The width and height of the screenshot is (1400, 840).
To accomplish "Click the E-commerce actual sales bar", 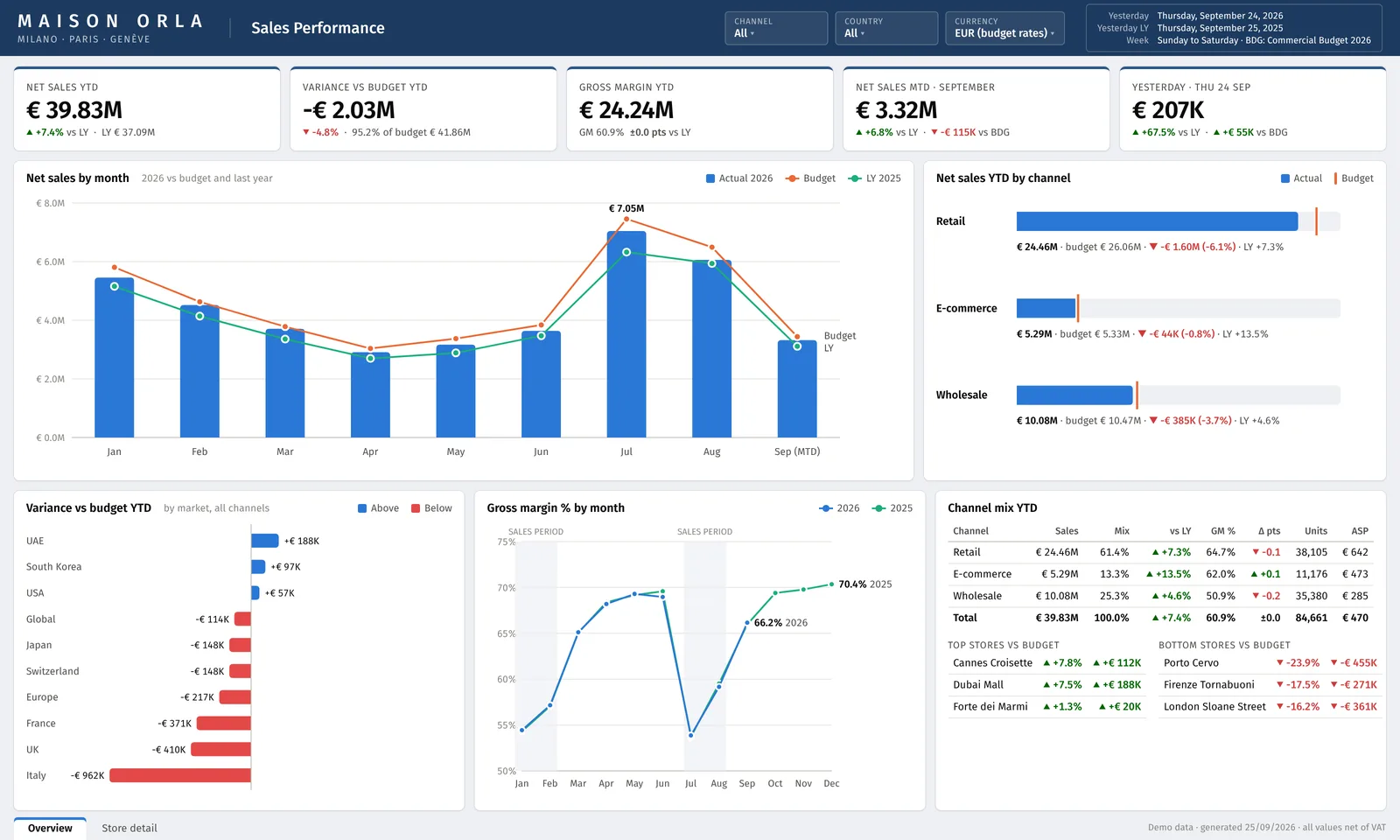I will [x=1046, y=308].
